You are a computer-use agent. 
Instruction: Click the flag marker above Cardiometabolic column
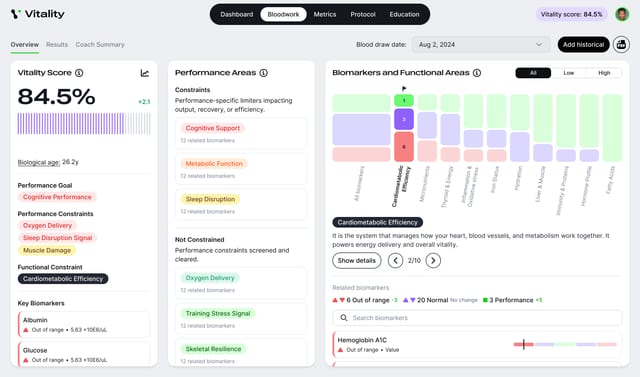click(x=404, y=89)
